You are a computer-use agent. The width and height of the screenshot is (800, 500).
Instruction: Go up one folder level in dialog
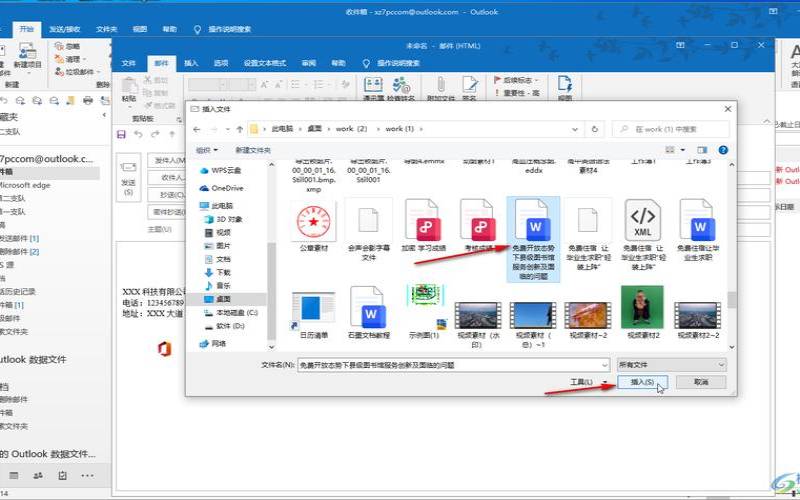(x=240, y=130)
